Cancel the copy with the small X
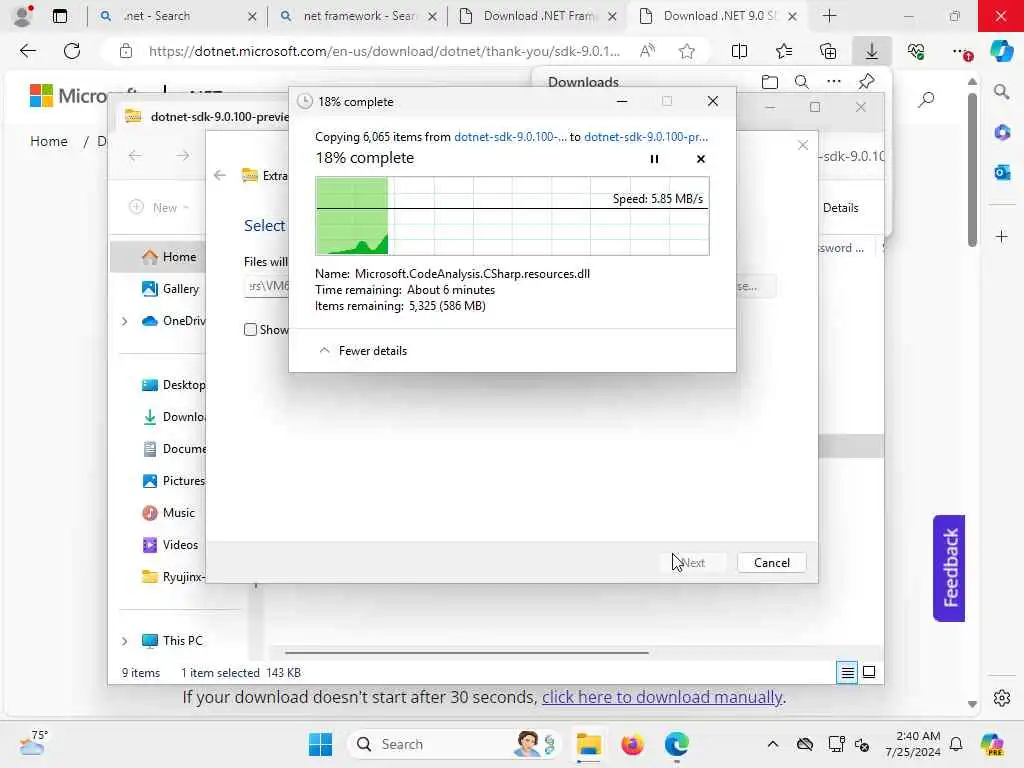Screen dimensions: 1024x768 [x=701, y=159]
